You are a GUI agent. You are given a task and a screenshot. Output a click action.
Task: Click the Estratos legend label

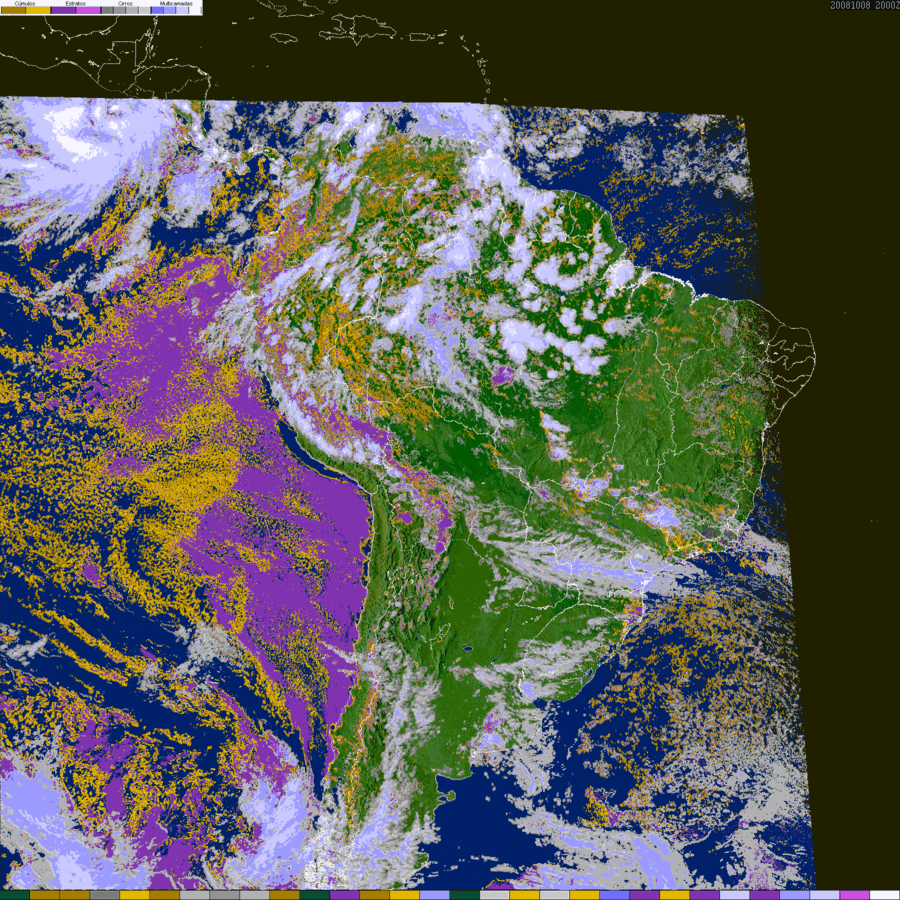76,3
